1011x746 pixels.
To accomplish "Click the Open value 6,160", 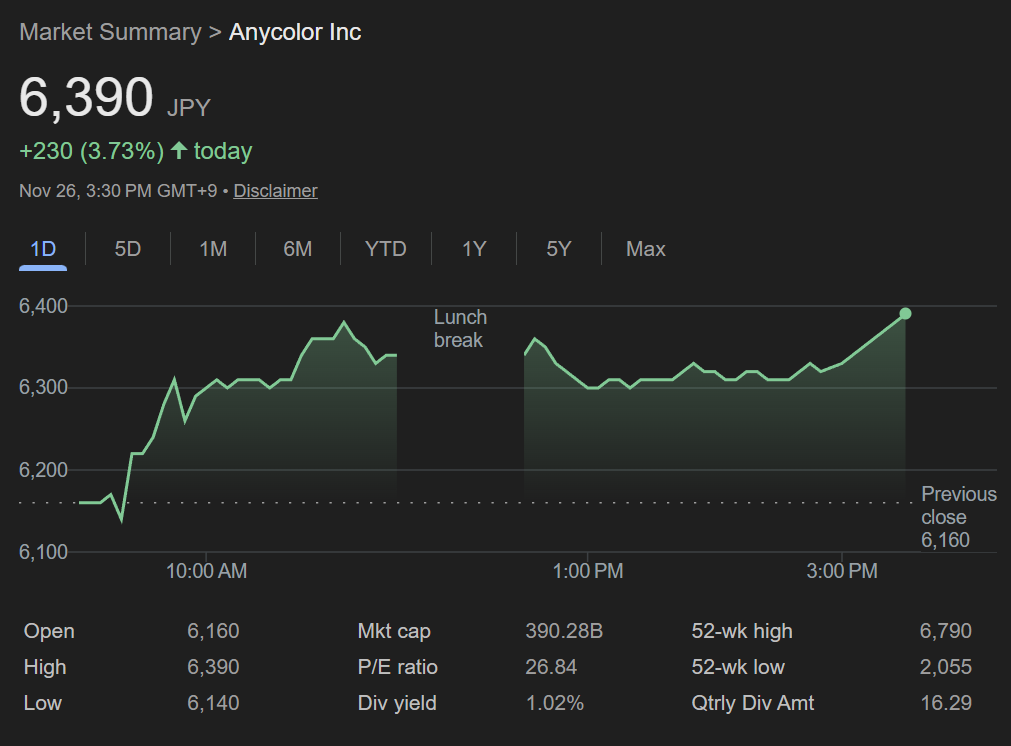I will pyautogui.click(x=213, y=631).
